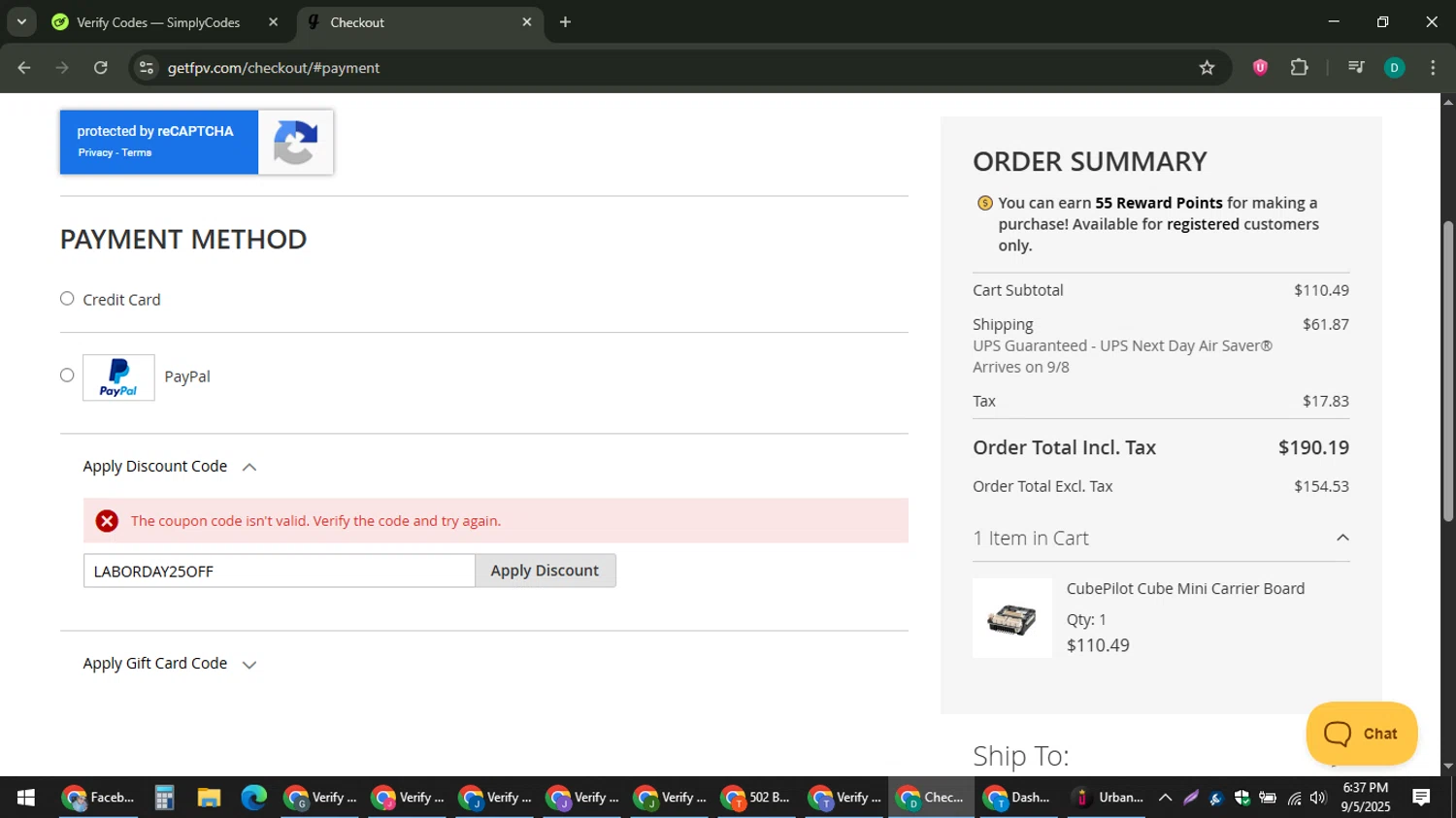Image resolution: width=1456 pixels, height=818 pixels.
Task: Click the page vertical scrollbar thumb
Action: click(x=1448, y=372)
